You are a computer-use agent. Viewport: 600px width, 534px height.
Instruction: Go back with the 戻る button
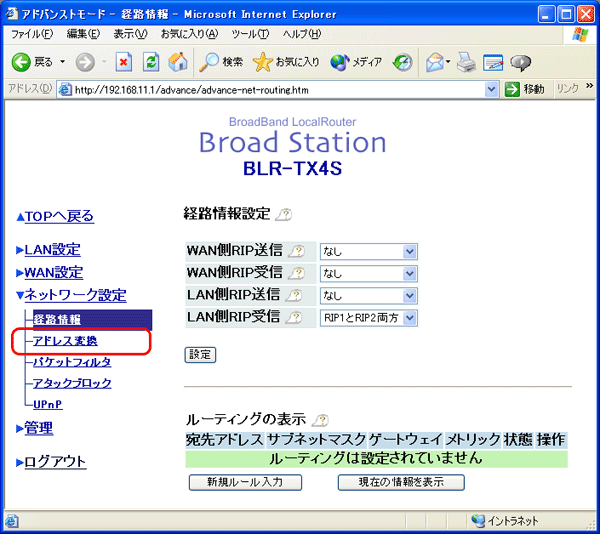tap(32, 62)
